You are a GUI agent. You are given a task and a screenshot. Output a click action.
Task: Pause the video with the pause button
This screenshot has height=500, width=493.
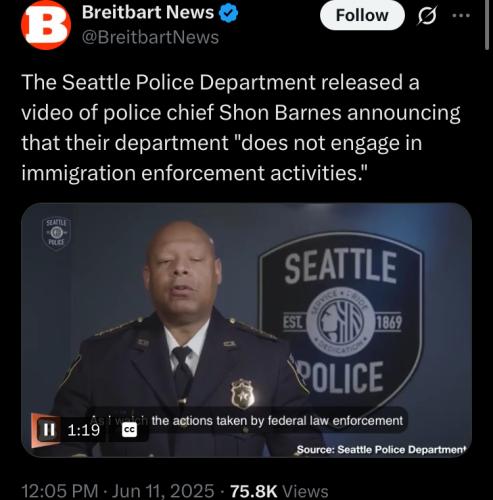pos(49,429)
